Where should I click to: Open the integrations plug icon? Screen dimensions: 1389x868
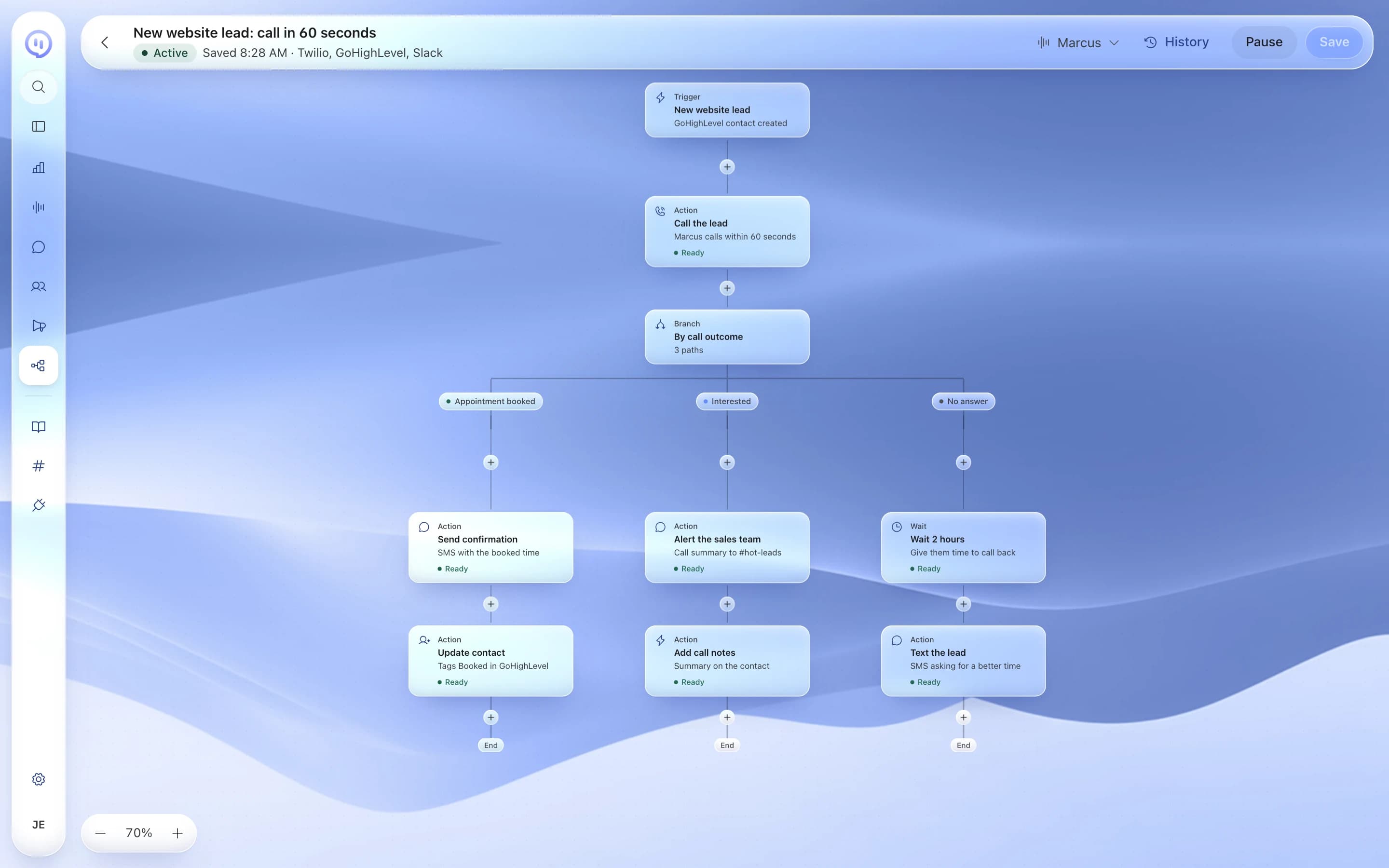coord(39,505)
